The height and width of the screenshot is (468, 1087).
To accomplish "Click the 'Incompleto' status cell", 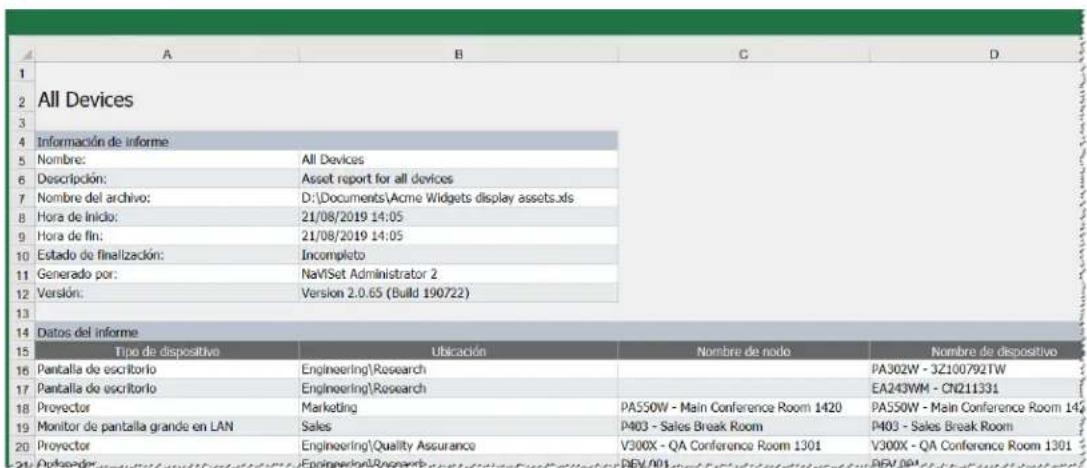I will 458,255.
